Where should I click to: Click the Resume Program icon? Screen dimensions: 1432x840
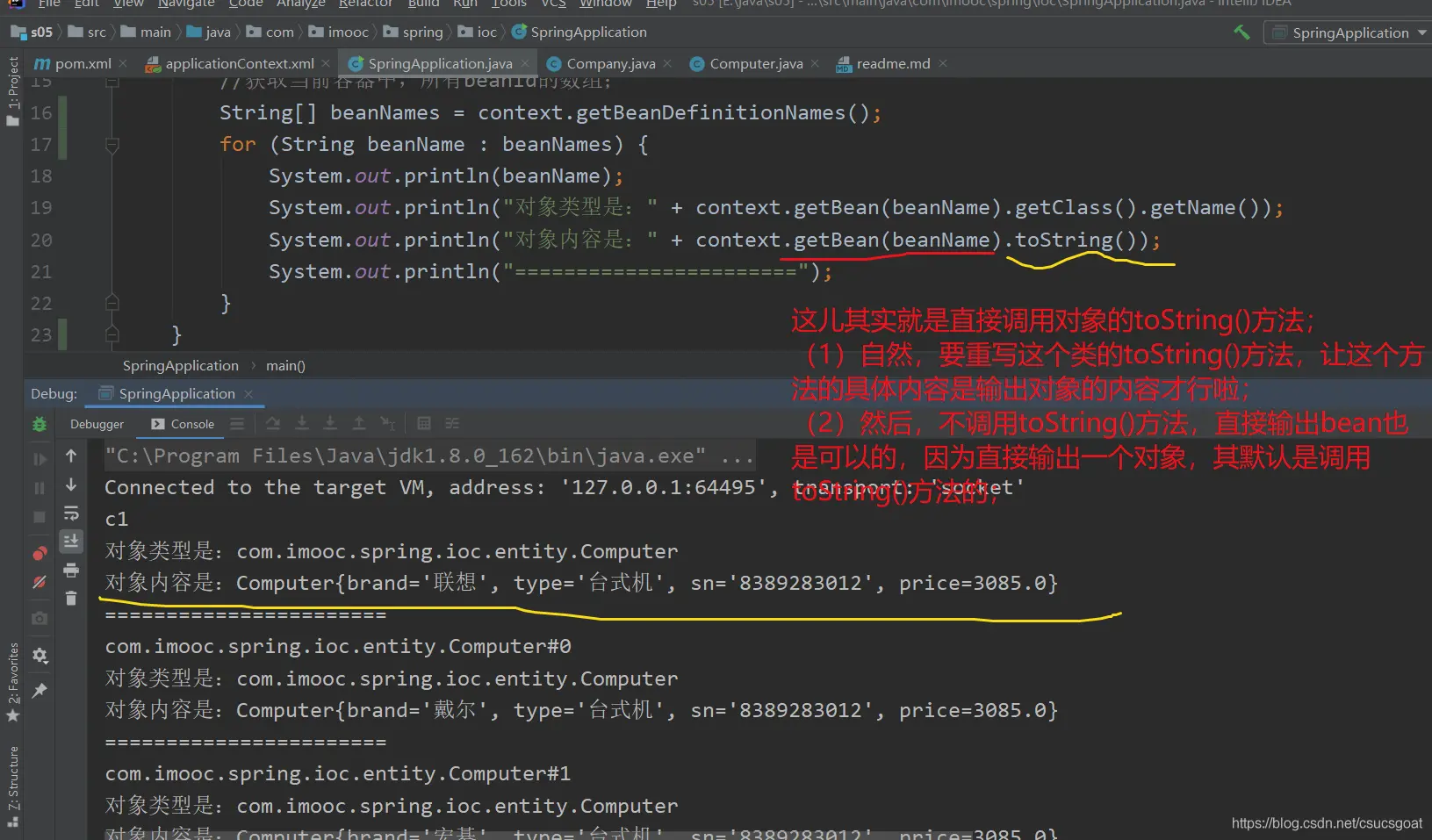[40, 458]
